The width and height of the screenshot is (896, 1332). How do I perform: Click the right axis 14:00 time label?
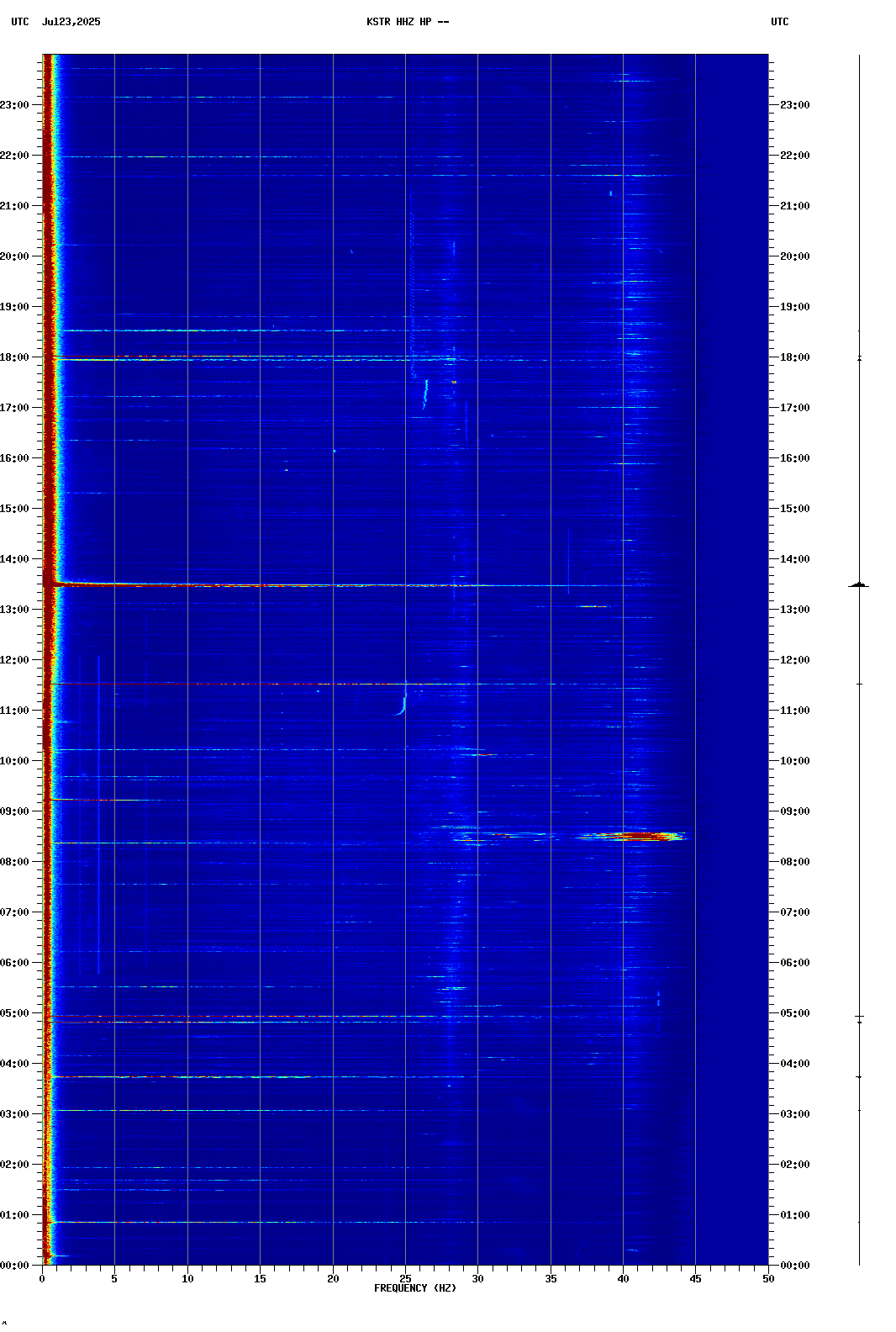tap(795, 559)
